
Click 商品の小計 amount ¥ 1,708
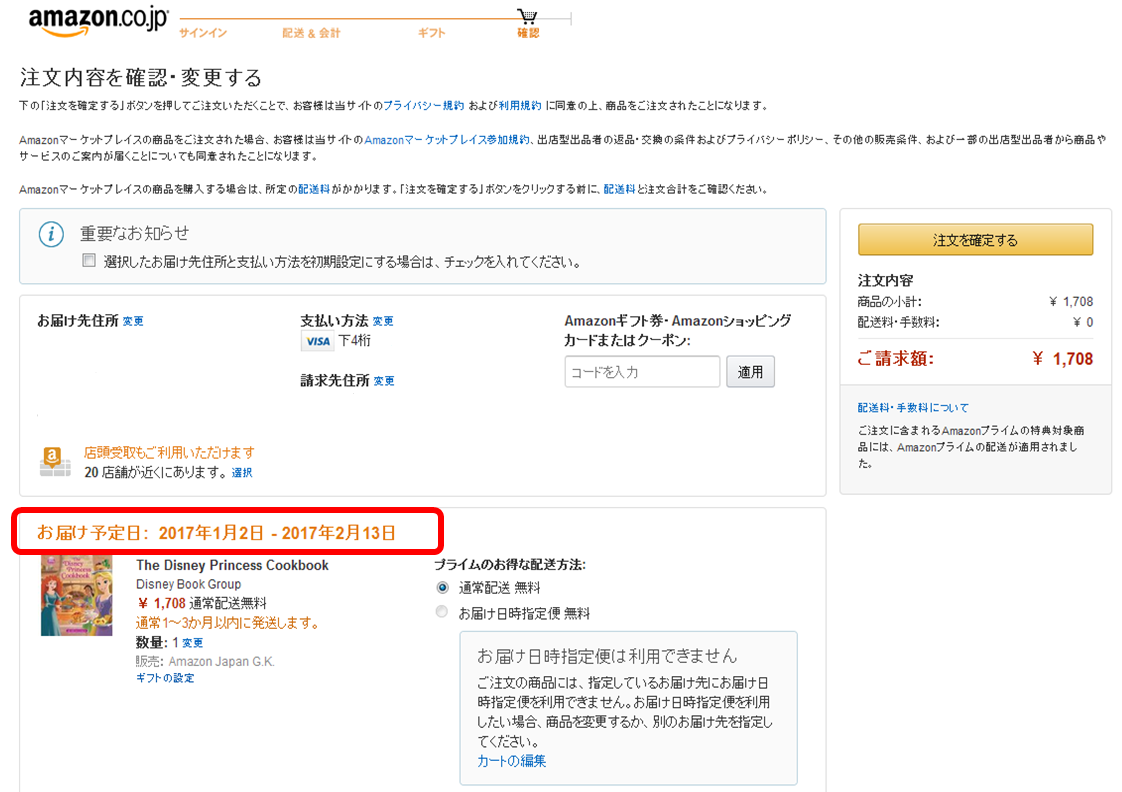pyautogui.click(x=1071, y=301)
